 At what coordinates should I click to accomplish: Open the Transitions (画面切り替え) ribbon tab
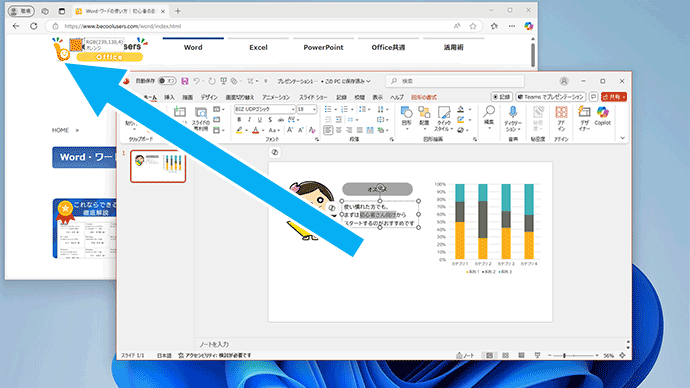point(239,97)
